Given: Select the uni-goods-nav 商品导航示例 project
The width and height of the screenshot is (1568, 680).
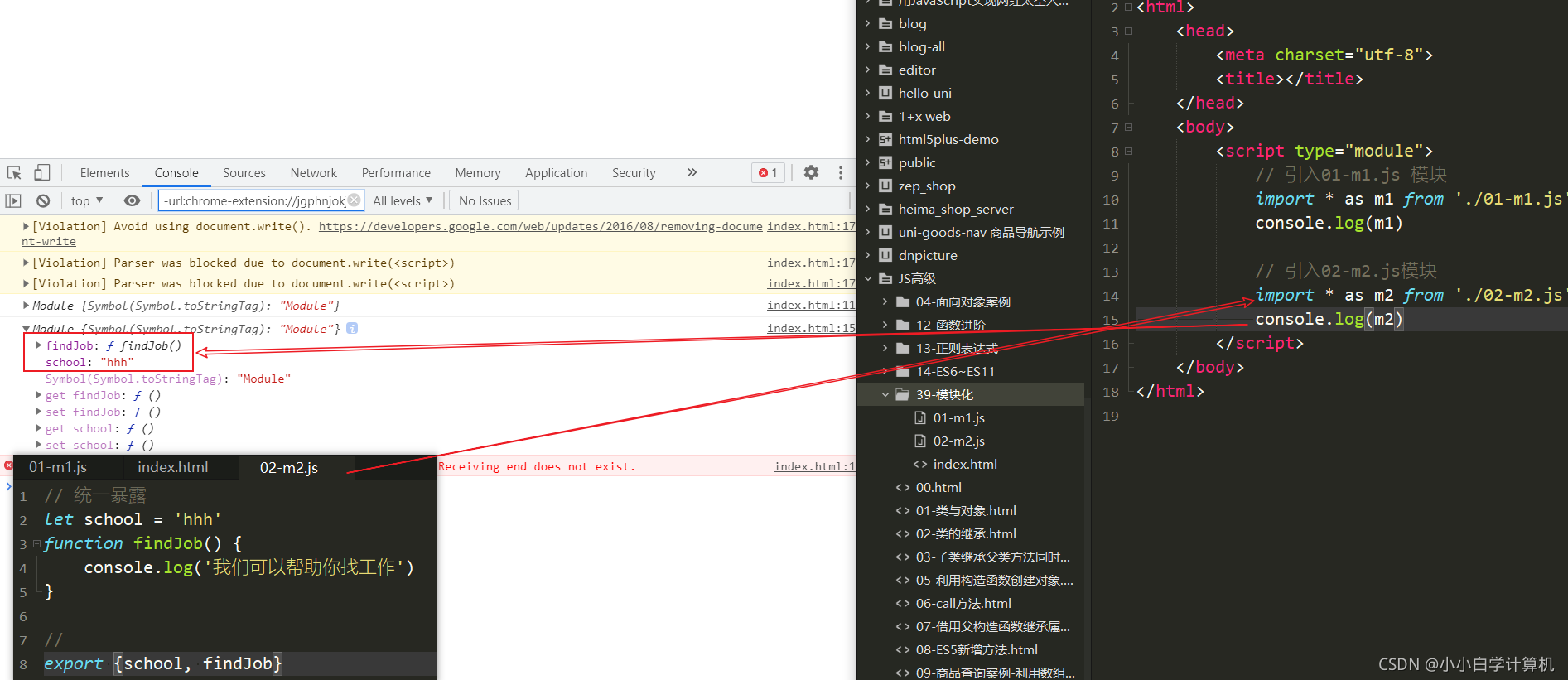Looking at the screenshot, I should point(981,232).
